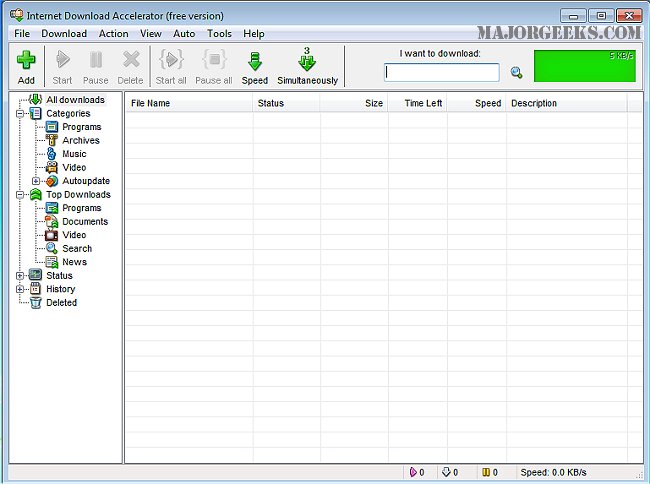650x484 pixels.
Task: Expand the Autoupdate tree node
Action: point(37,181)
